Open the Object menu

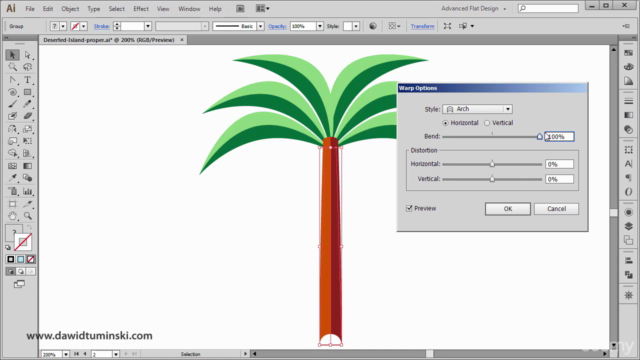(70, 9)
